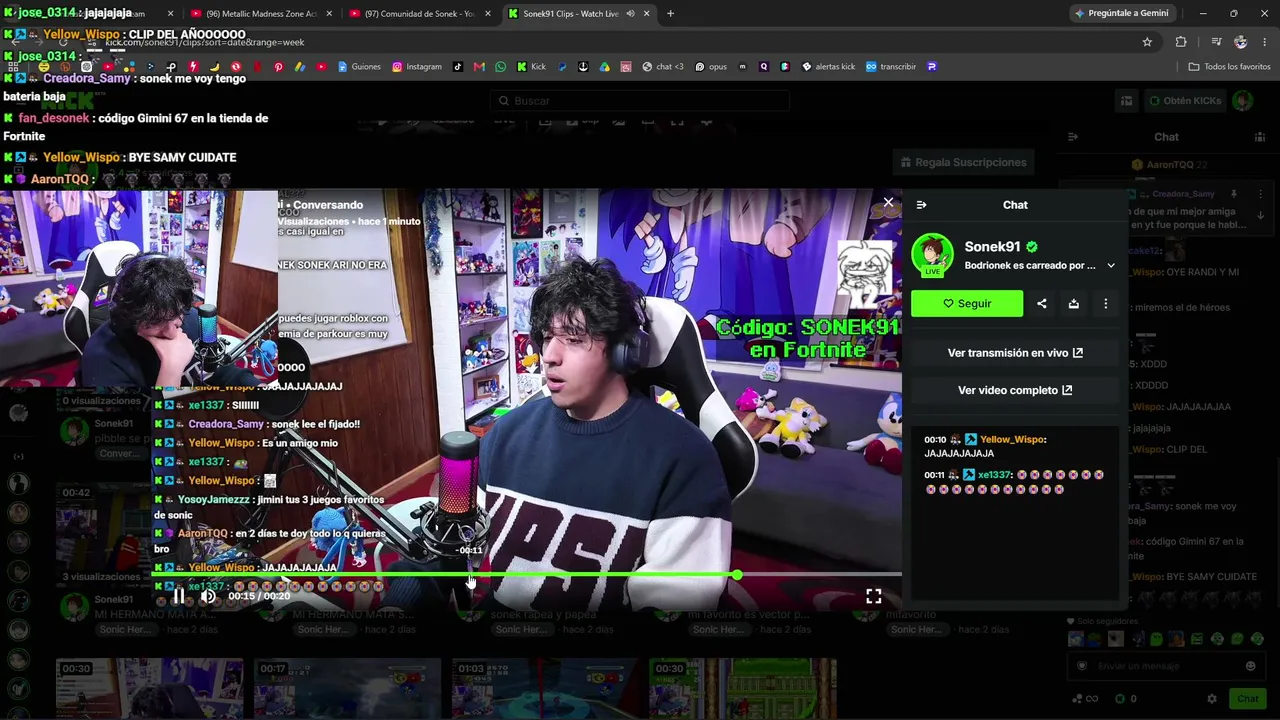Open Todos los favoritos folder
This screenshot has height=720, width=1280.
click(x=1229, y=67)
